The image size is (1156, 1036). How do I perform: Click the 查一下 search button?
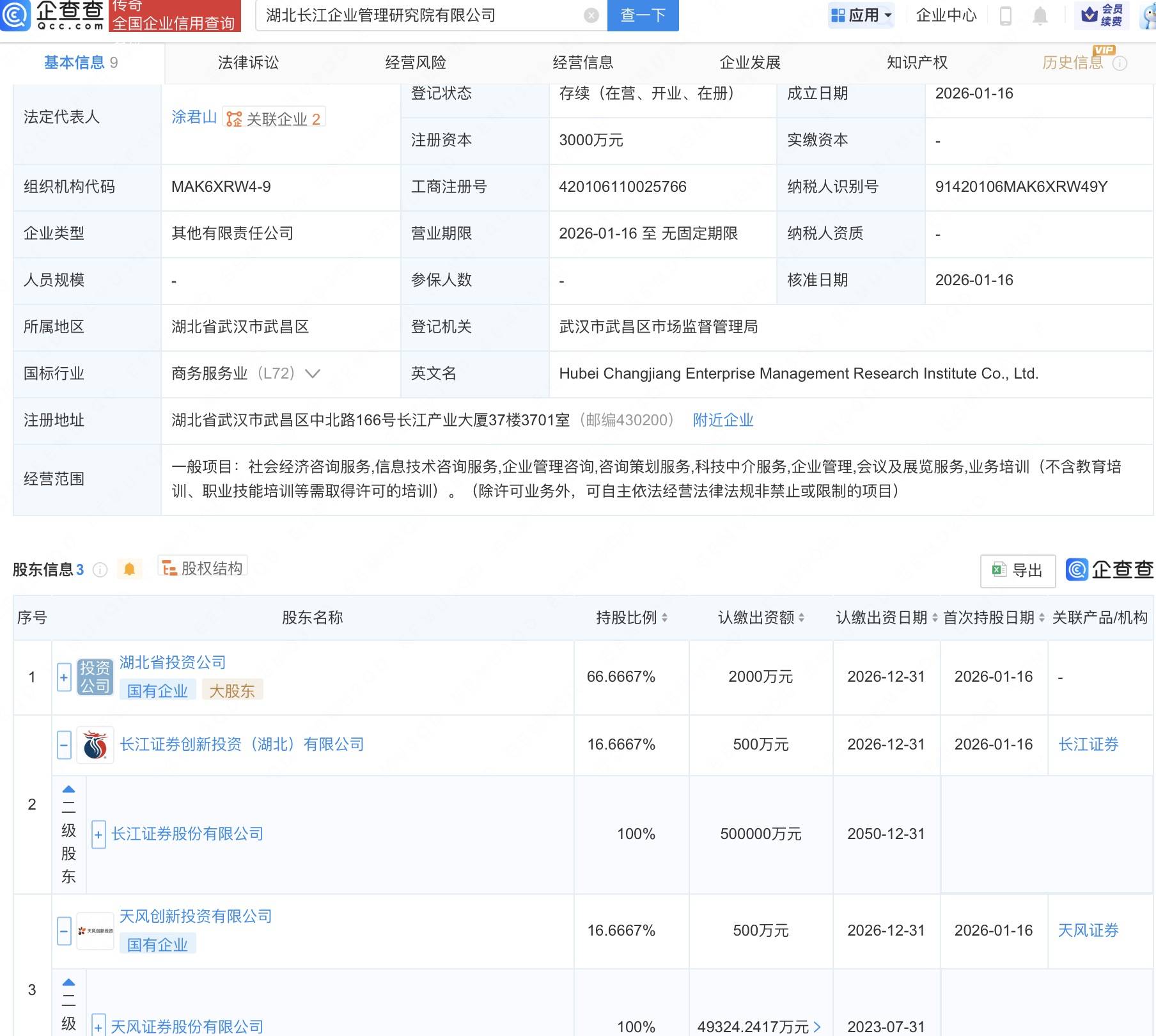[642, 15]
